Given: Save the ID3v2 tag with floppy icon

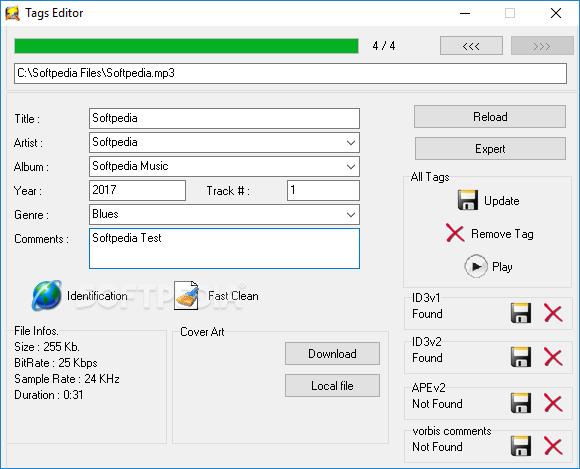Looking at the screenshot, I should point(521,357).
